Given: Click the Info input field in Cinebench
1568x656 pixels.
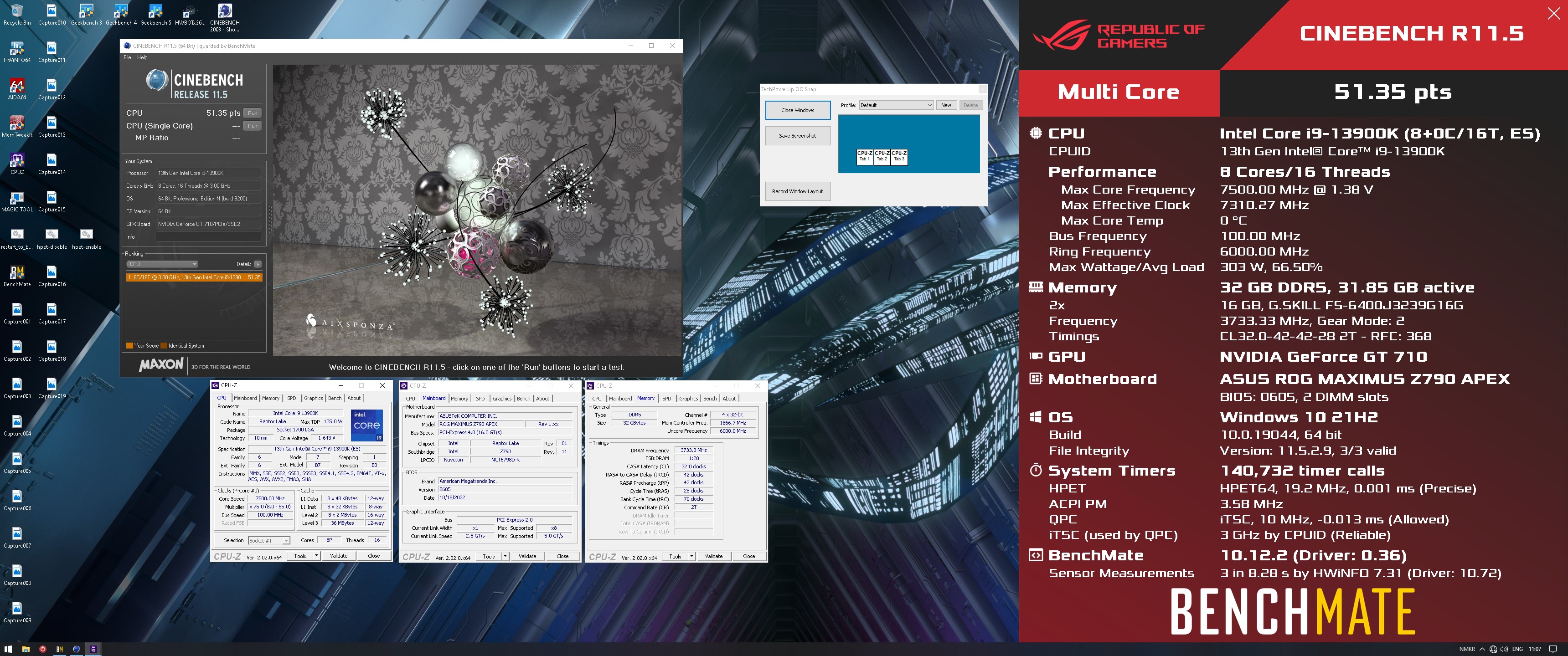Looking at the screenshot, I should [209, 237].
